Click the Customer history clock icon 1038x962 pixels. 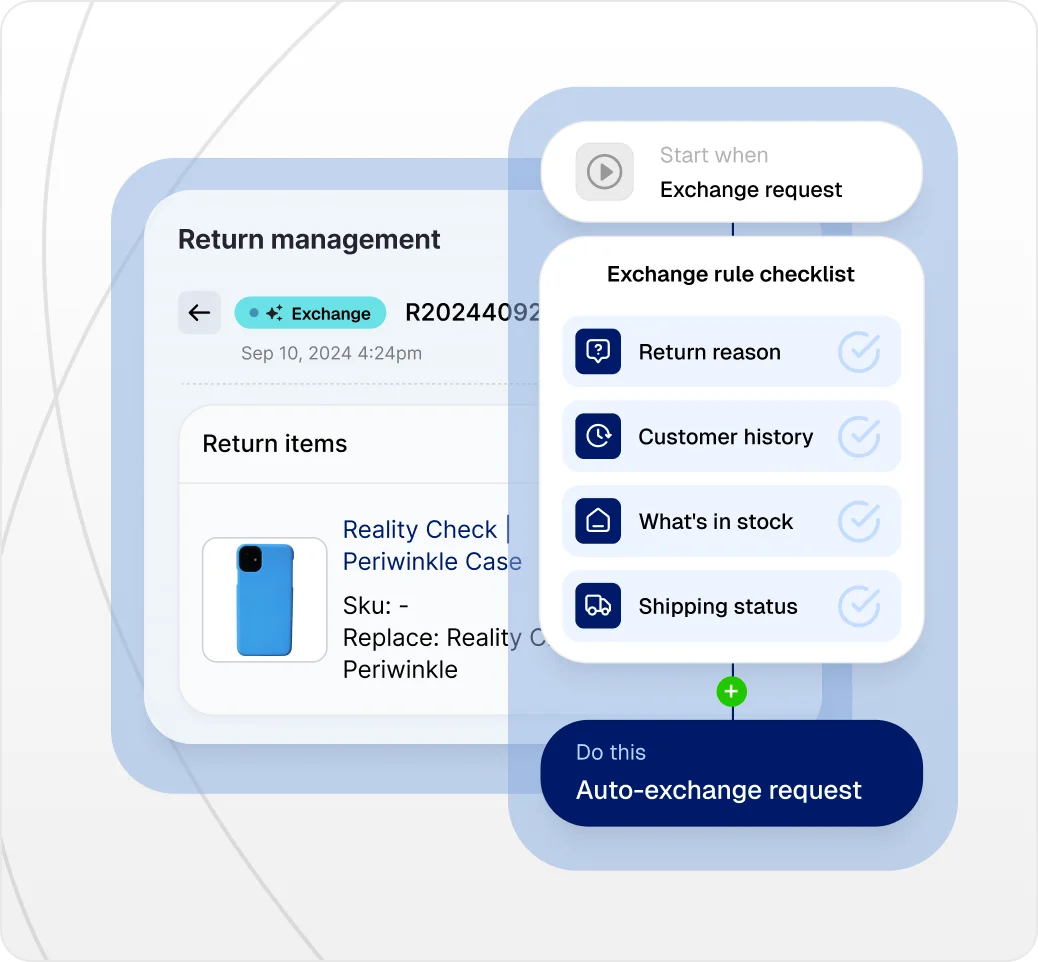(598, 436)
